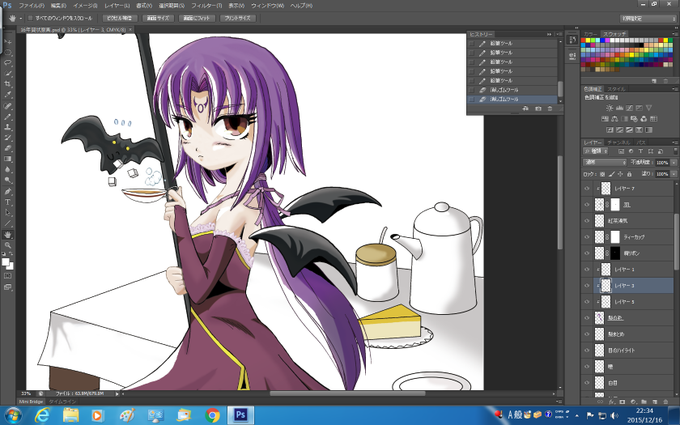Image resolution: width=680 pixels, height=425 pixels.
Task: Click the new swatch icon in Swatches panel
Action: pyautogui.click(x=654, y=81)
